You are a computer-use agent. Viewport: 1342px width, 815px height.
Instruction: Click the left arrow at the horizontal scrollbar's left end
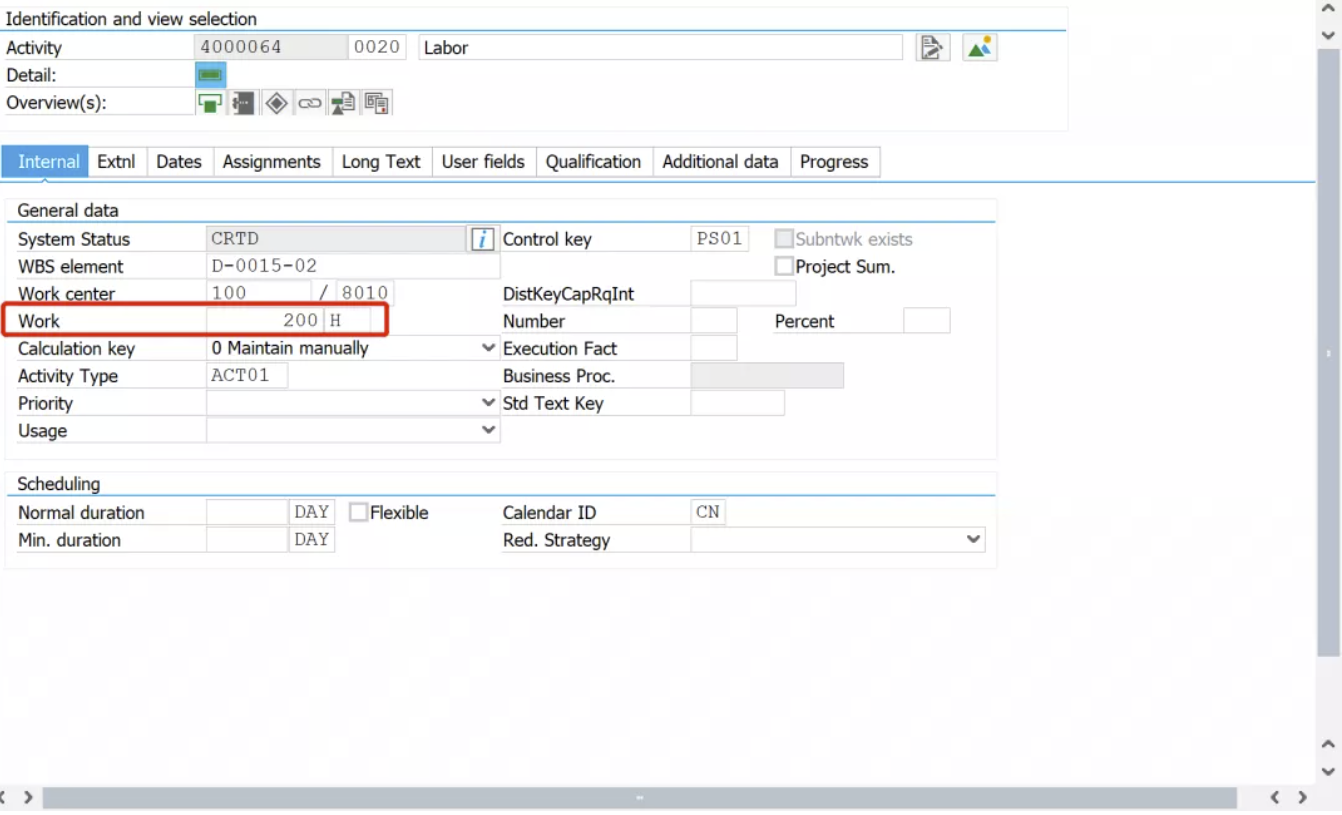[x=3, y=797]
